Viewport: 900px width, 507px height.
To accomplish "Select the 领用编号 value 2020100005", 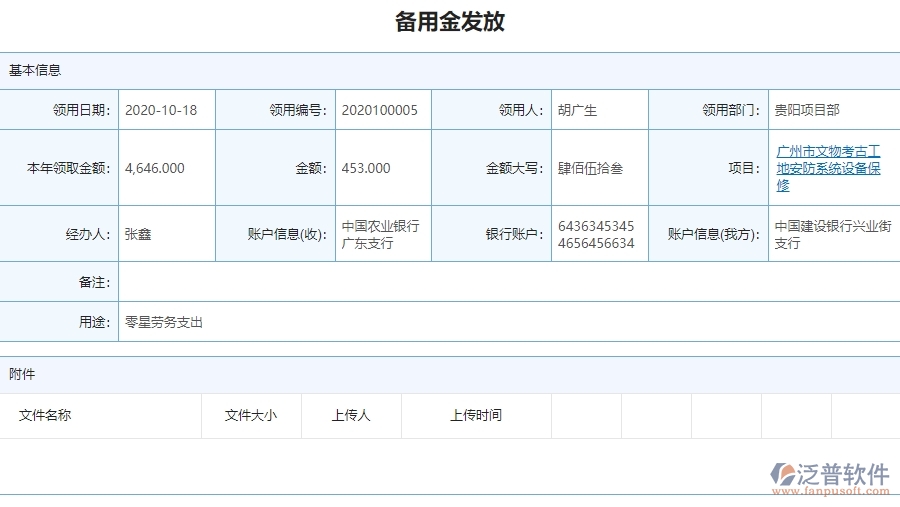I will 380,110.
